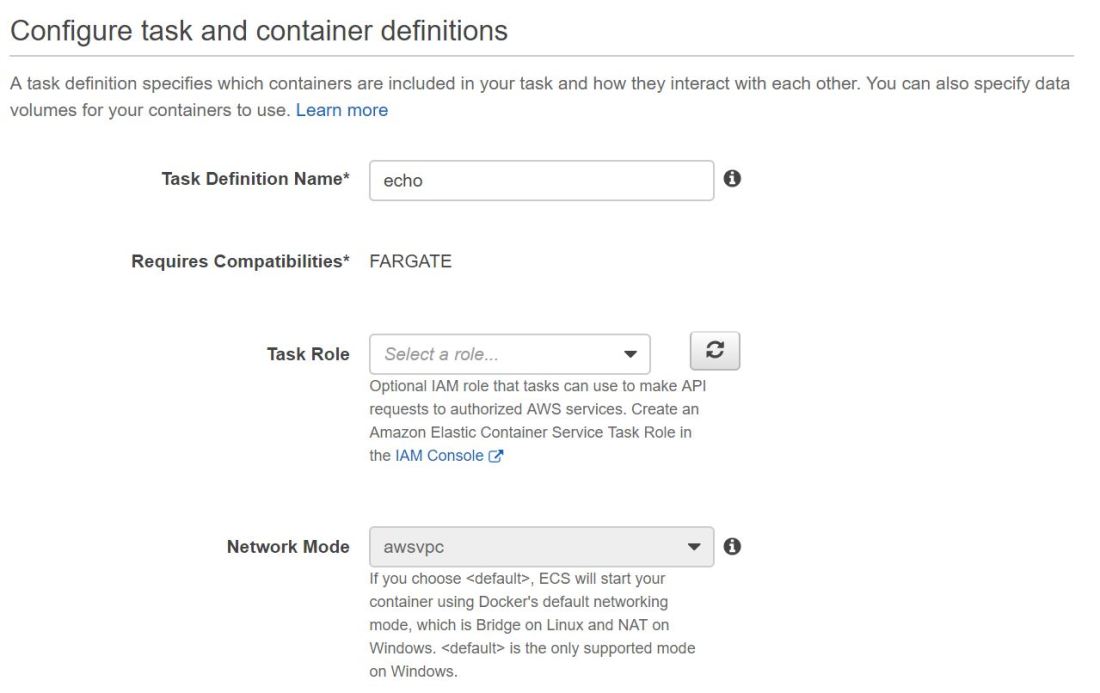Show the Task Definition Name info tooltip

(731, 177)
